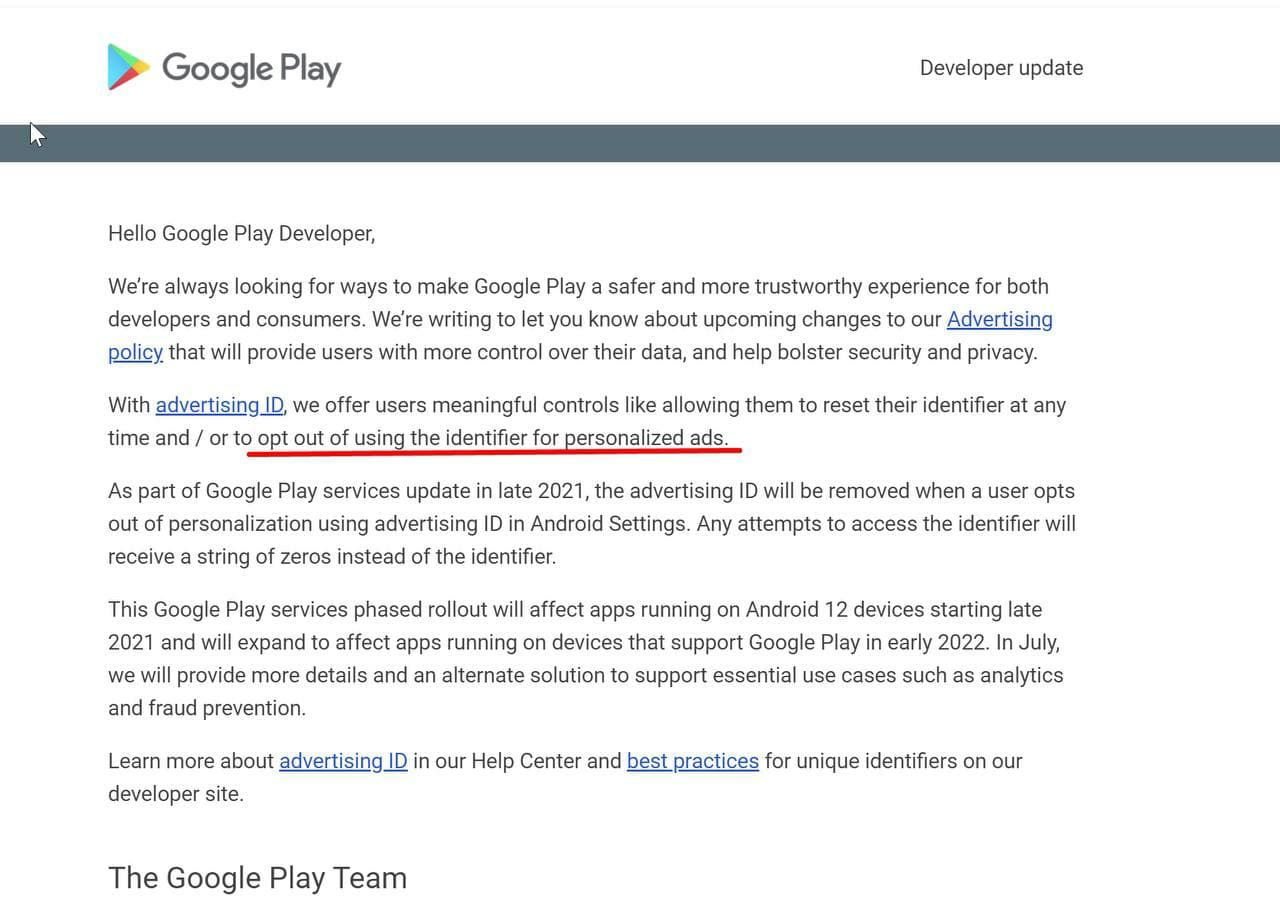Click the 'Developer update' header text
Screen dimensions: 1280x907
click(x=1001, y=68)
